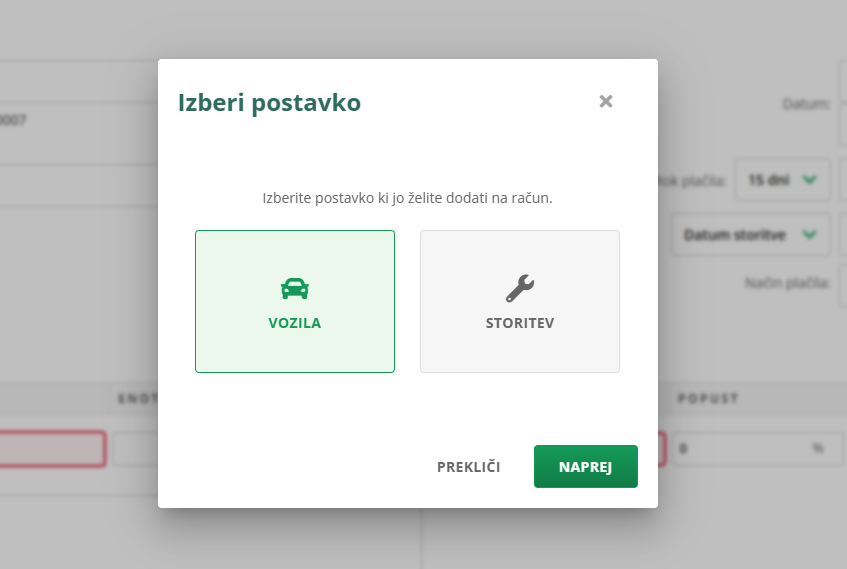Screen dimensions: 847x569
Task: Click the ENOT column header
Action: pyautogui.click(x=138, y=399)
